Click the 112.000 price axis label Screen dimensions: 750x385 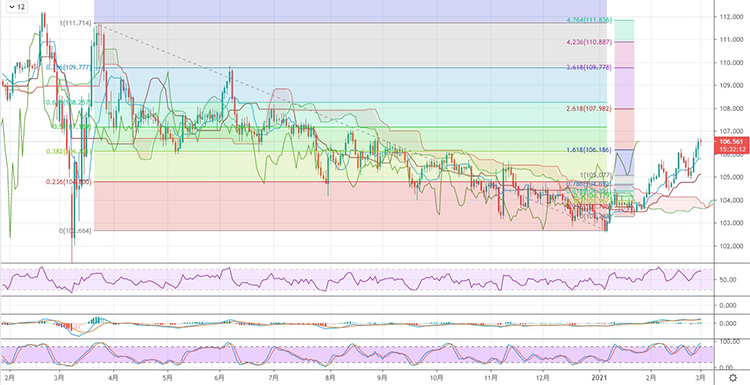click(x=731, y=17)
